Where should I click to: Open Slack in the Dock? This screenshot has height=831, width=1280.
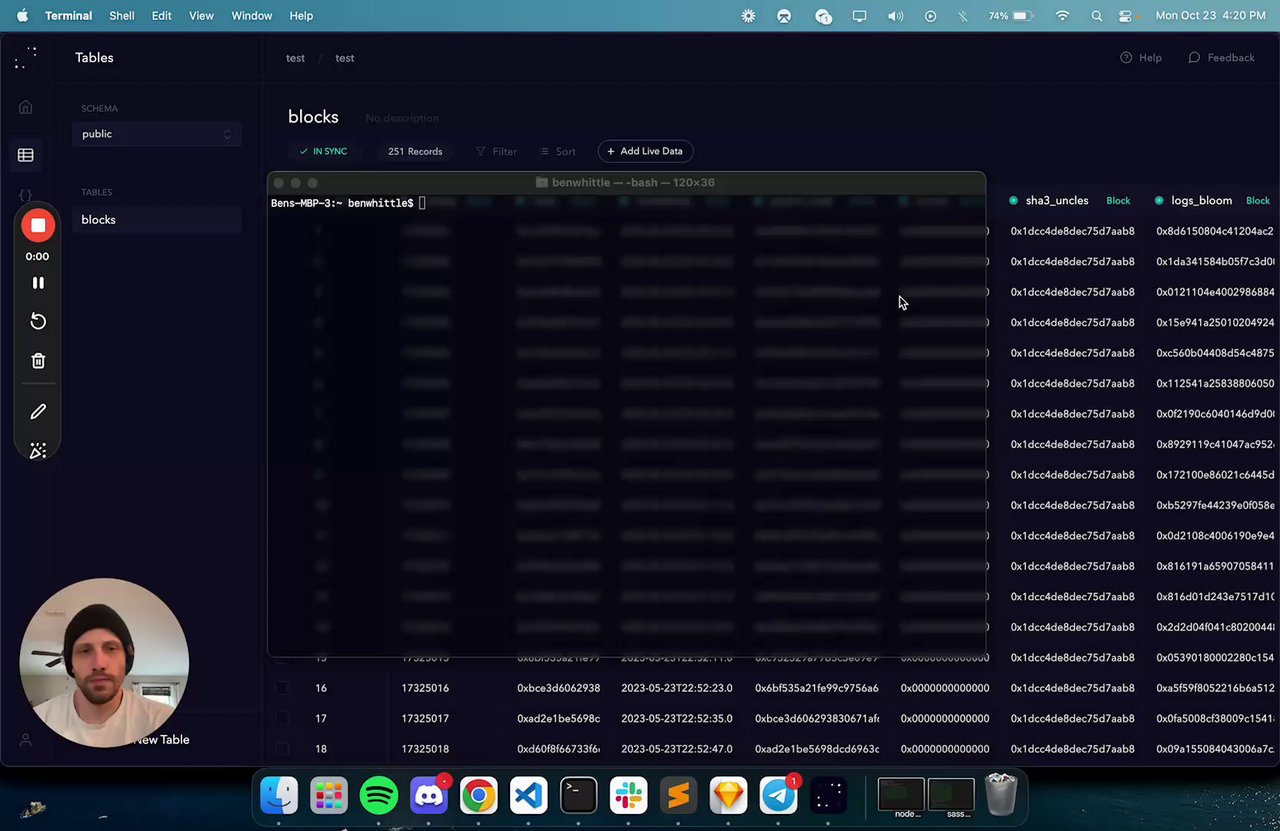click(x=629, y=795)
